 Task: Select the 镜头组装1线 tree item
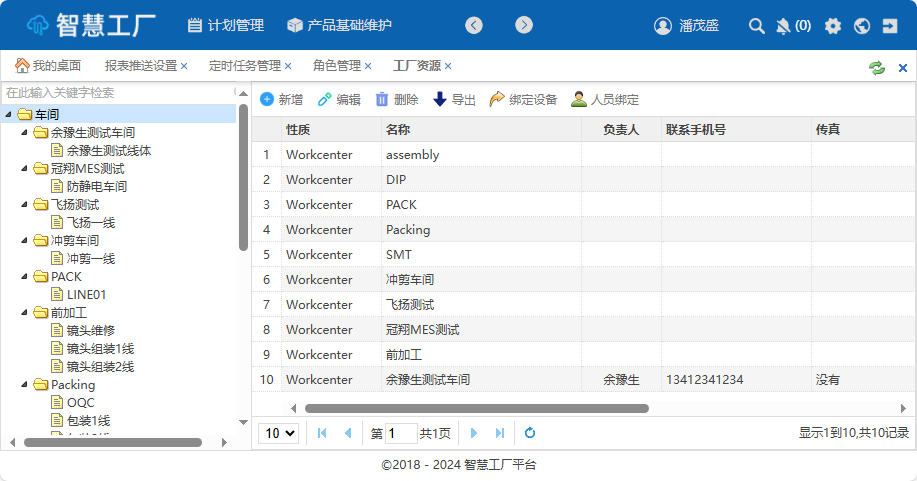click(100, 348)
